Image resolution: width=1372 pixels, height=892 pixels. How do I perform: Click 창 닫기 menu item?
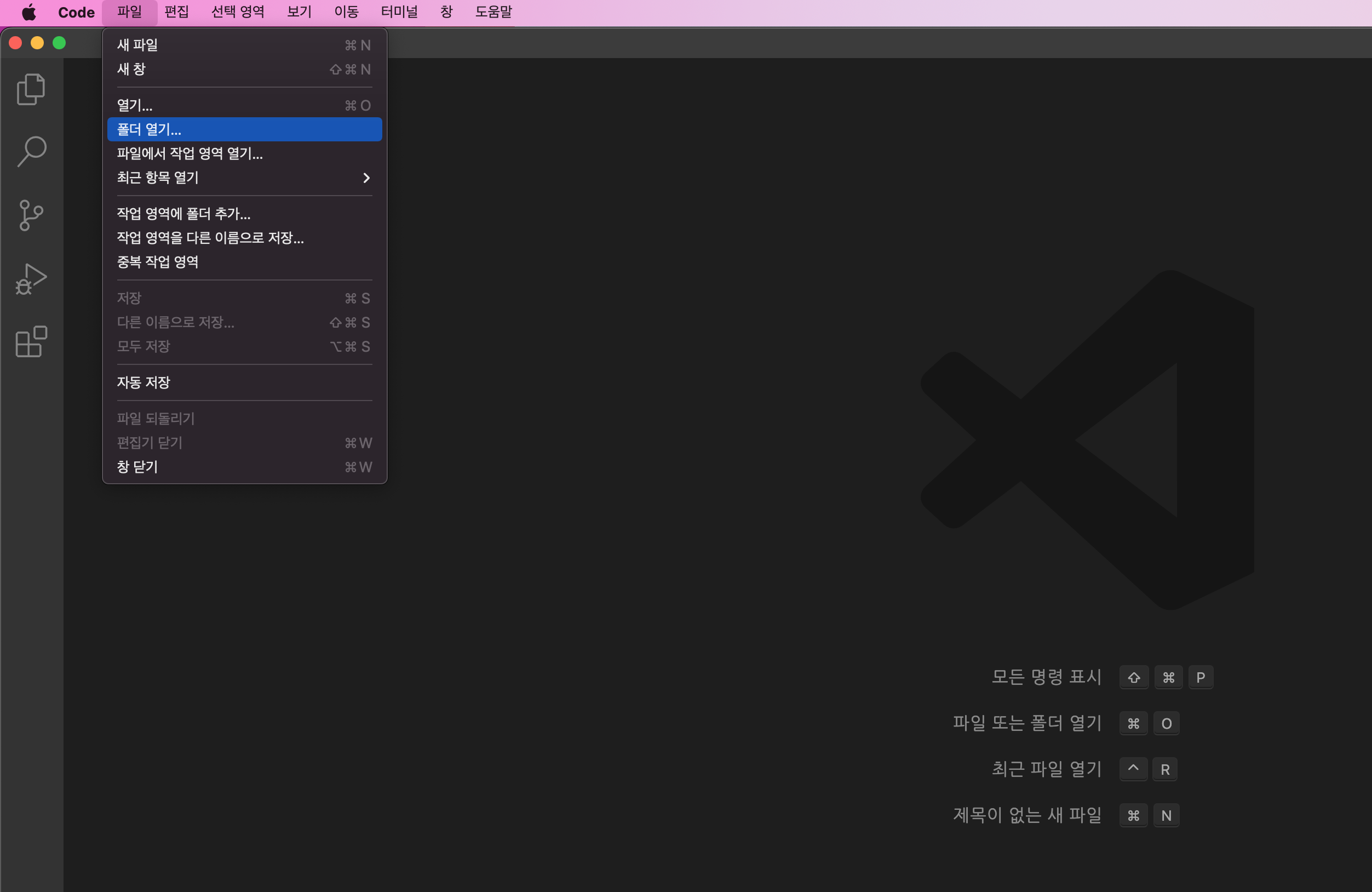(x=137, y=467)
